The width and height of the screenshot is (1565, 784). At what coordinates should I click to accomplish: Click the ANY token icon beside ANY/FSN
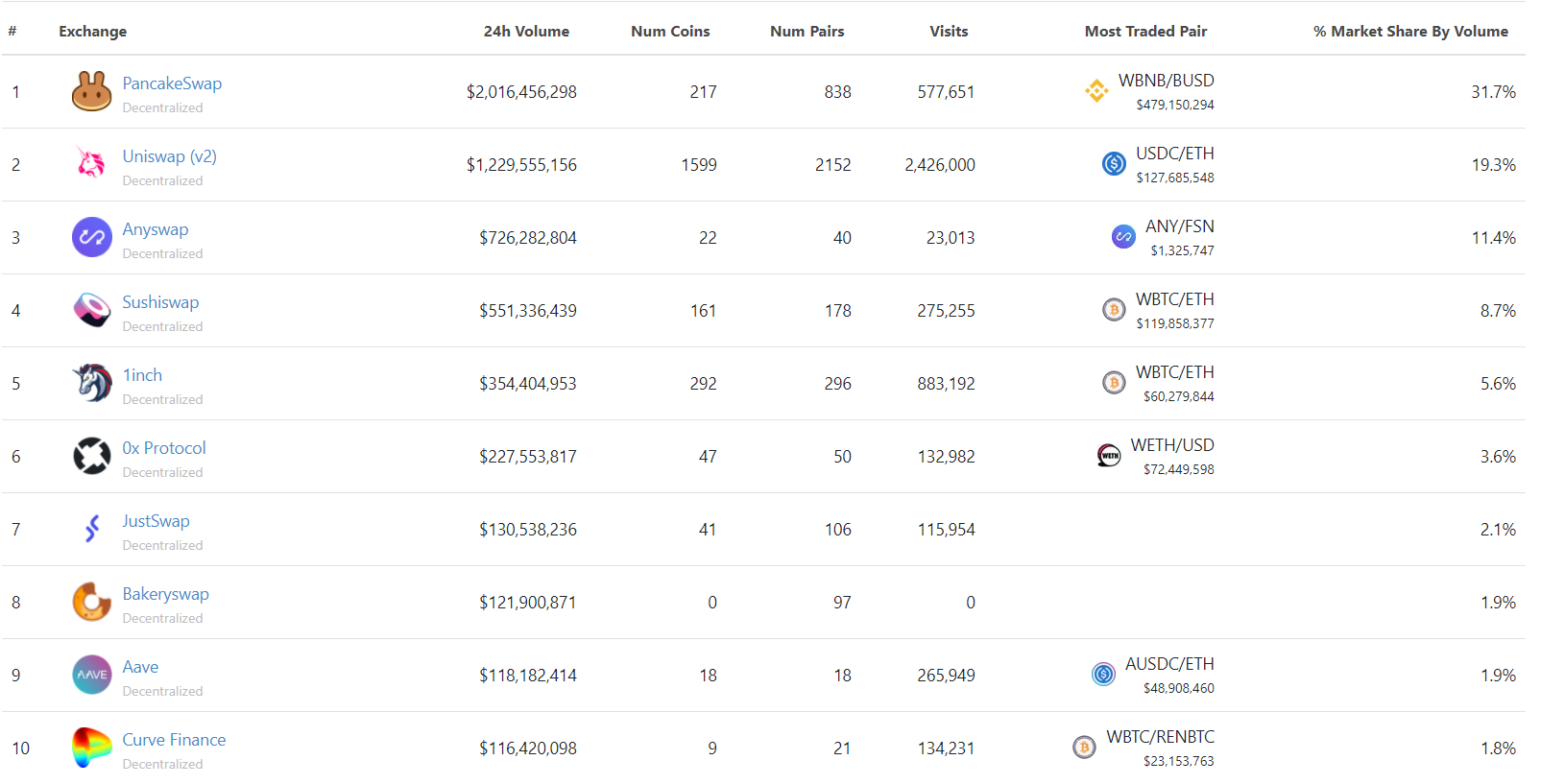(1123, 237)
